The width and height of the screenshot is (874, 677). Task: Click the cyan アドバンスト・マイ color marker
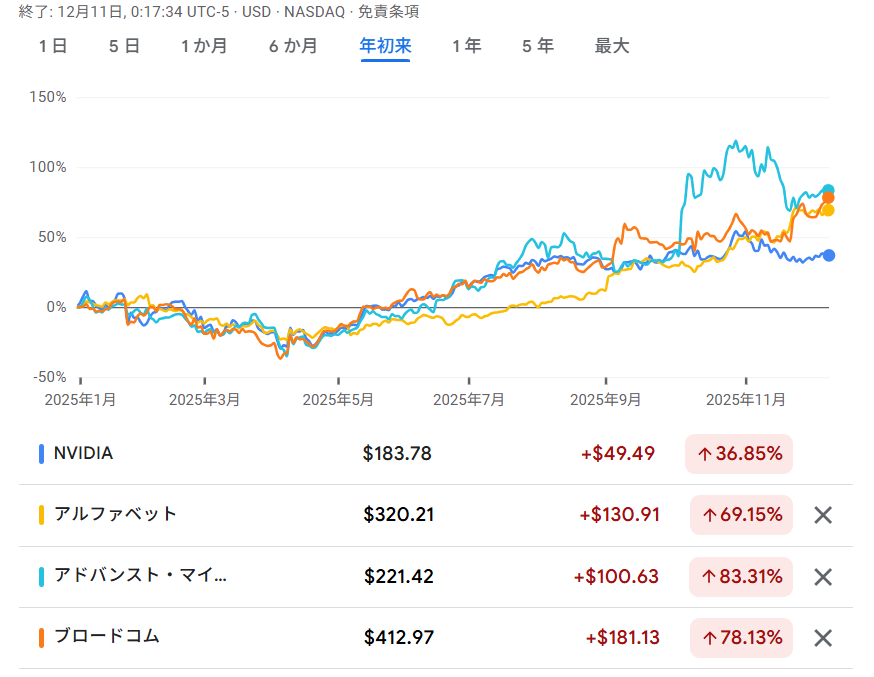tap(41, 577)
